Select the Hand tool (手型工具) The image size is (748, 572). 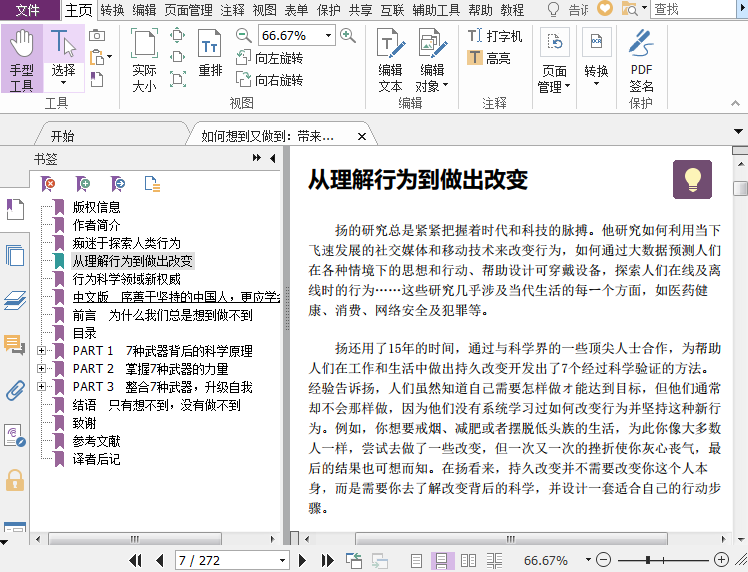21,58
